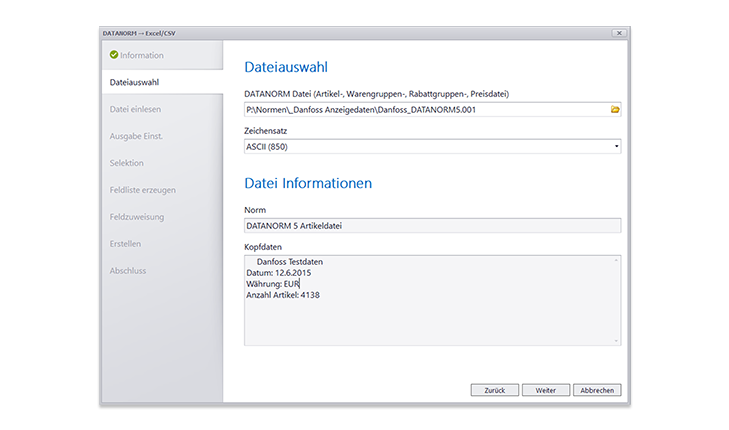Click the Norm field showing DATANORM 5 Artikeldatei

pos(432,225)
